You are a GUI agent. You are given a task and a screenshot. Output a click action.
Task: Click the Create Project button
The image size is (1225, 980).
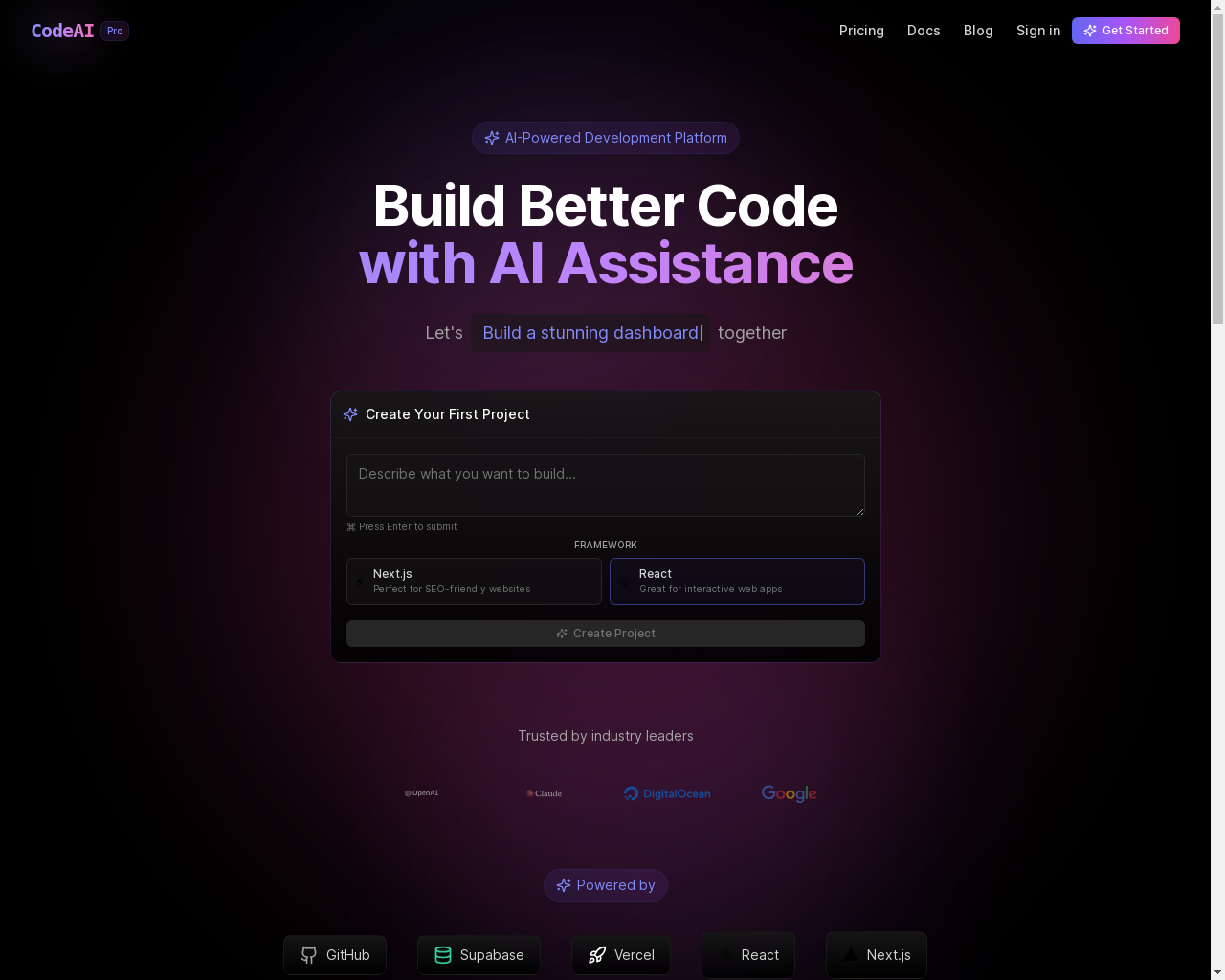[605, 634]
